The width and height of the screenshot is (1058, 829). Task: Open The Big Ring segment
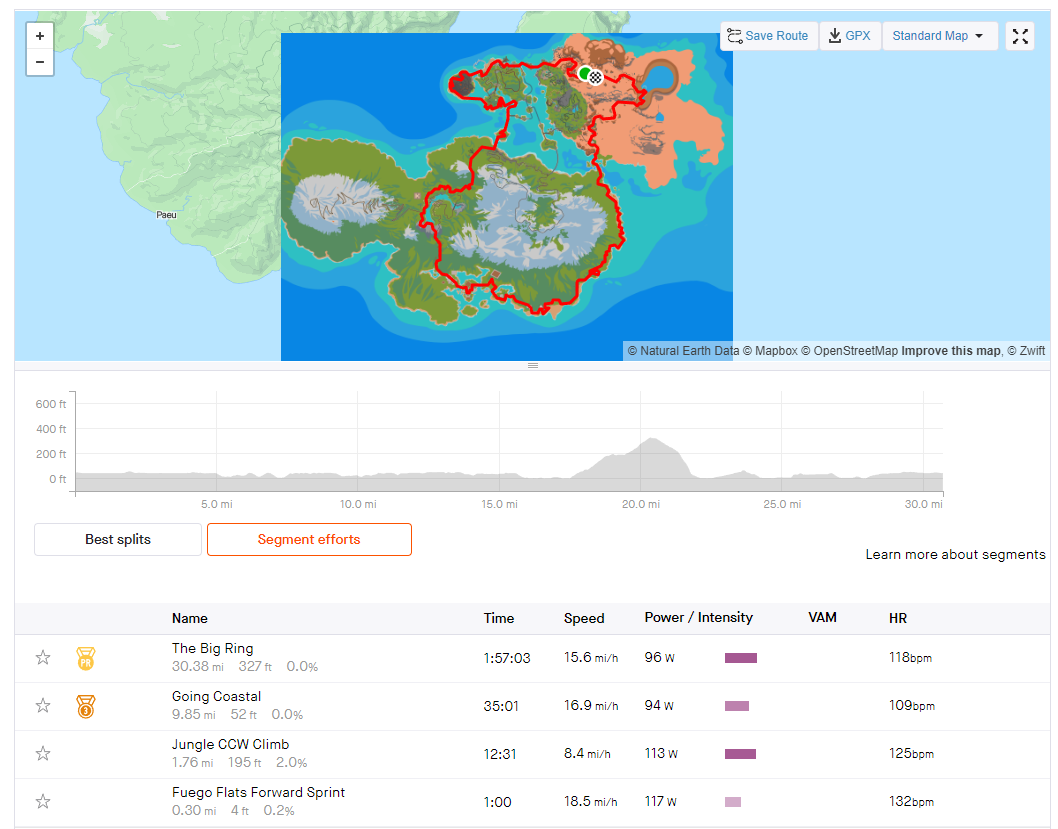tap(213, 648)
